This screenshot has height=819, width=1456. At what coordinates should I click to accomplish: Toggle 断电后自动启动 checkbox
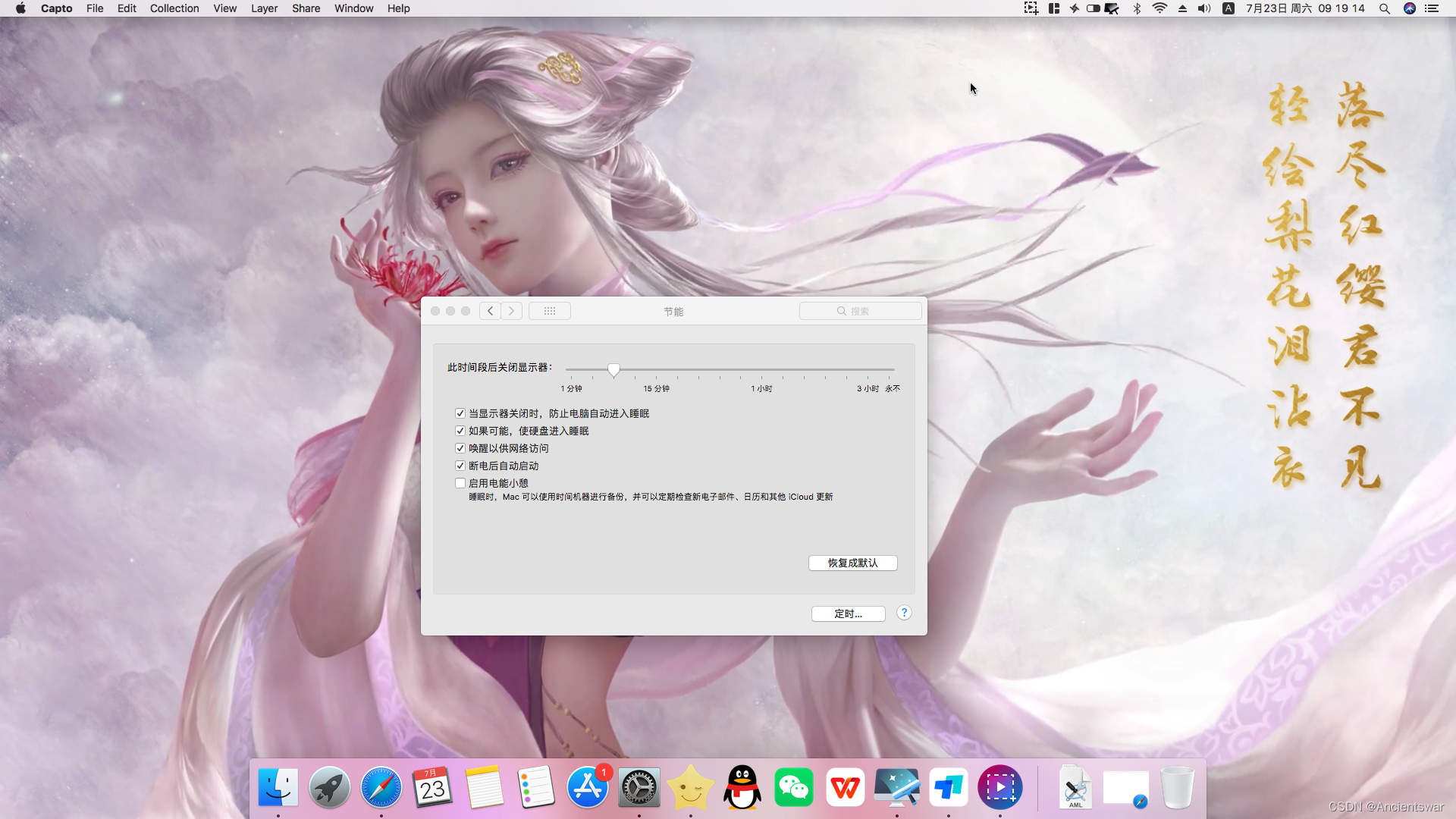pos(460,466)
